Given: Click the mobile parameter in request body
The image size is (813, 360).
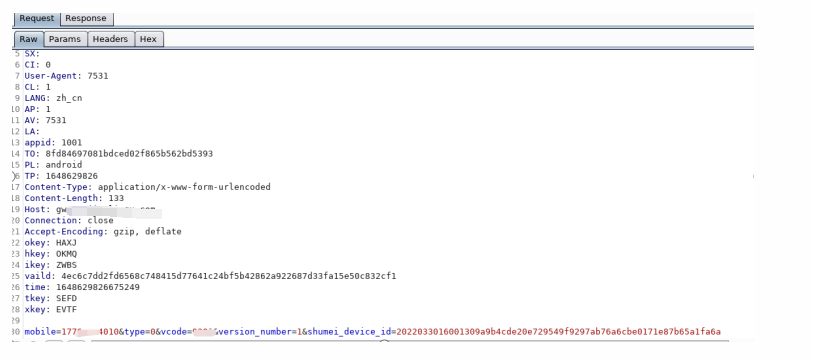Looking at the screenshot, I should tap(72, 331).
